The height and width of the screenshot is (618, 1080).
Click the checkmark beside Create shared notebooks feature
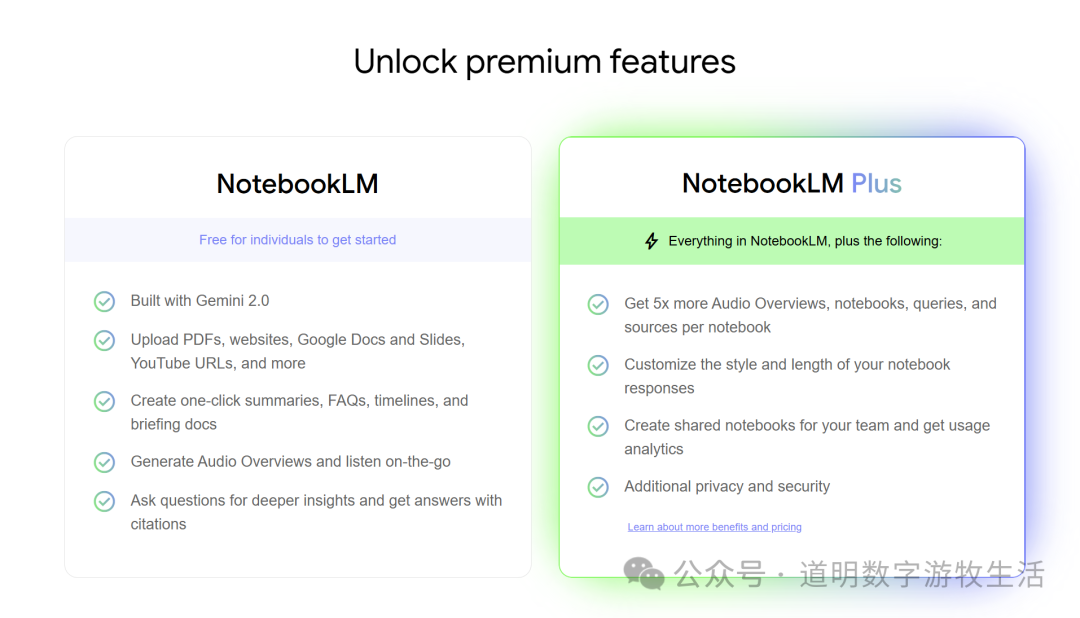click(x=598, y=426)
